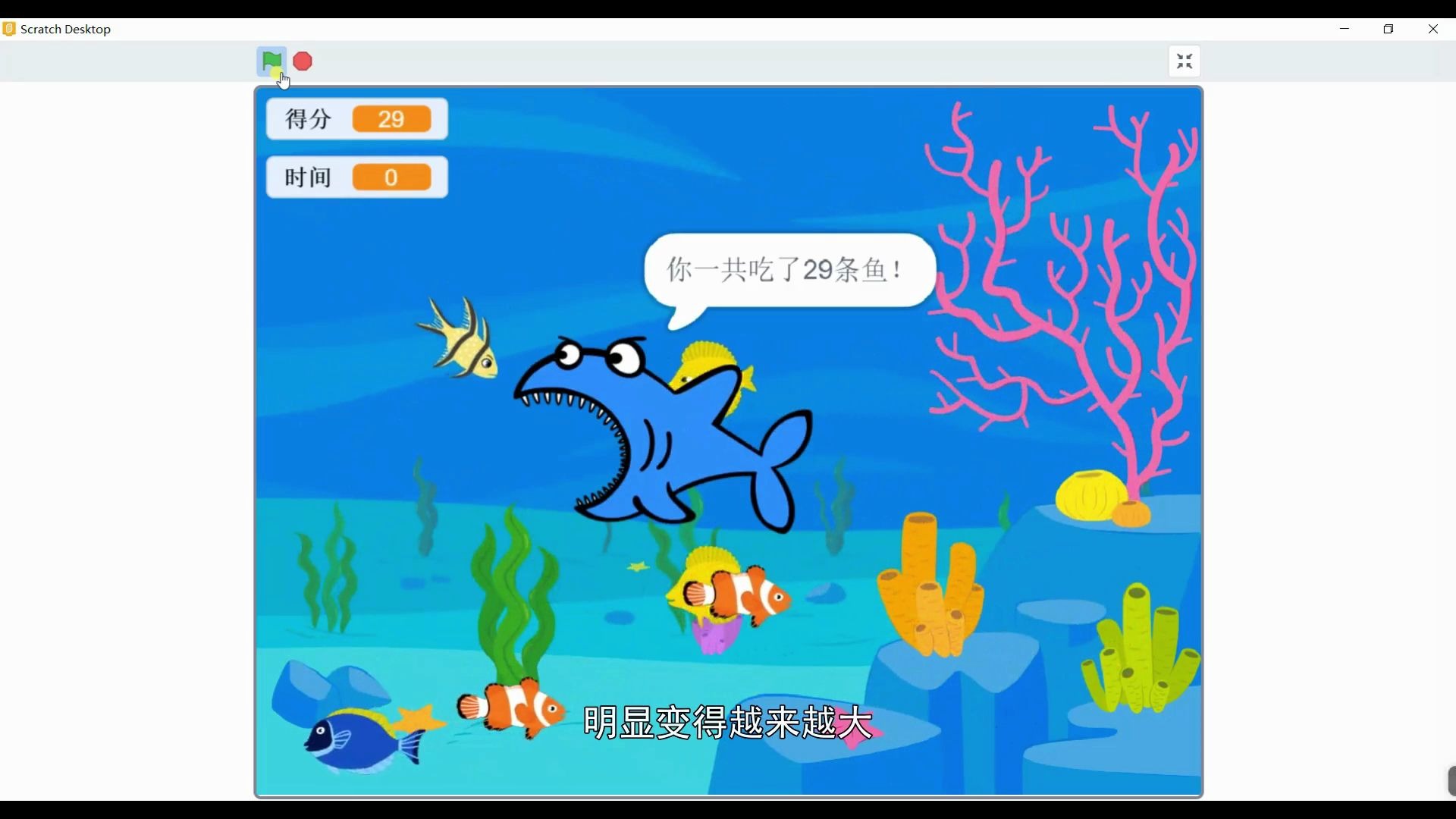Click the orange timer value showing 0
Image resolution: width=1456 pixels, height=819 pixels.
point(391,177)
